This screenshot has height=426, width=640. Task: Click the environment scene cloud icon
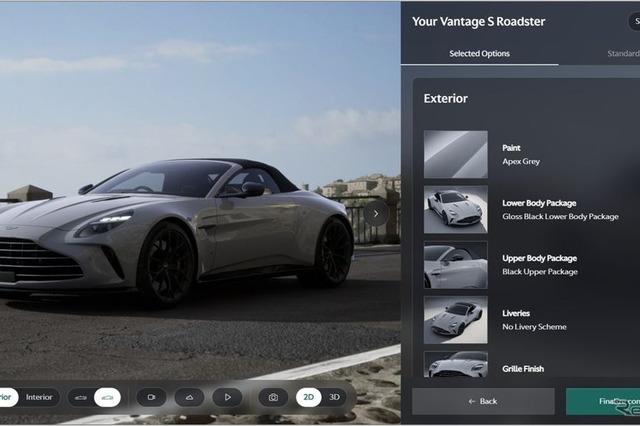[x=189, y=397]
